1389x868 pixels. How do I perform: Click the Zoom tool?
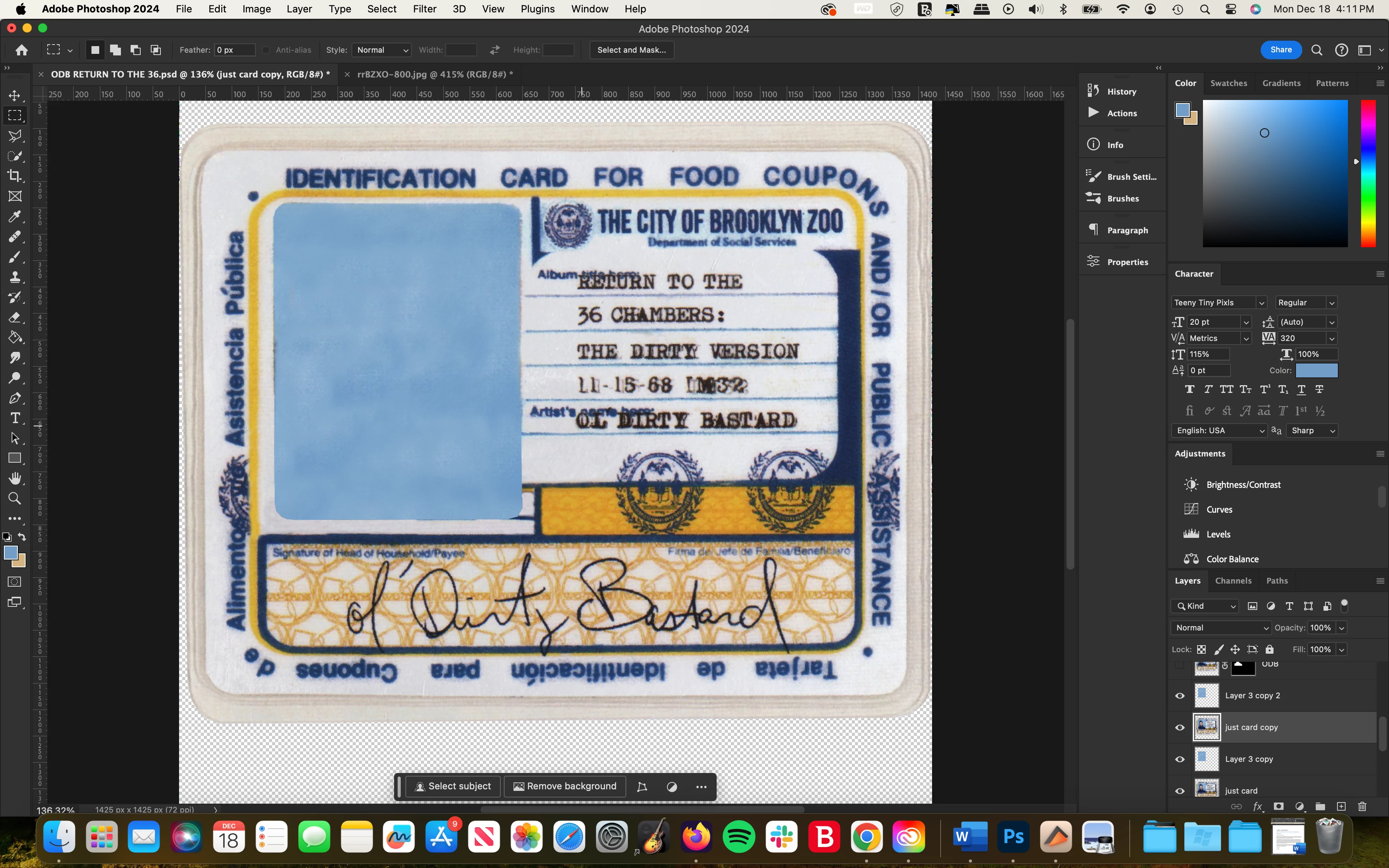click(x=15, y=498)
